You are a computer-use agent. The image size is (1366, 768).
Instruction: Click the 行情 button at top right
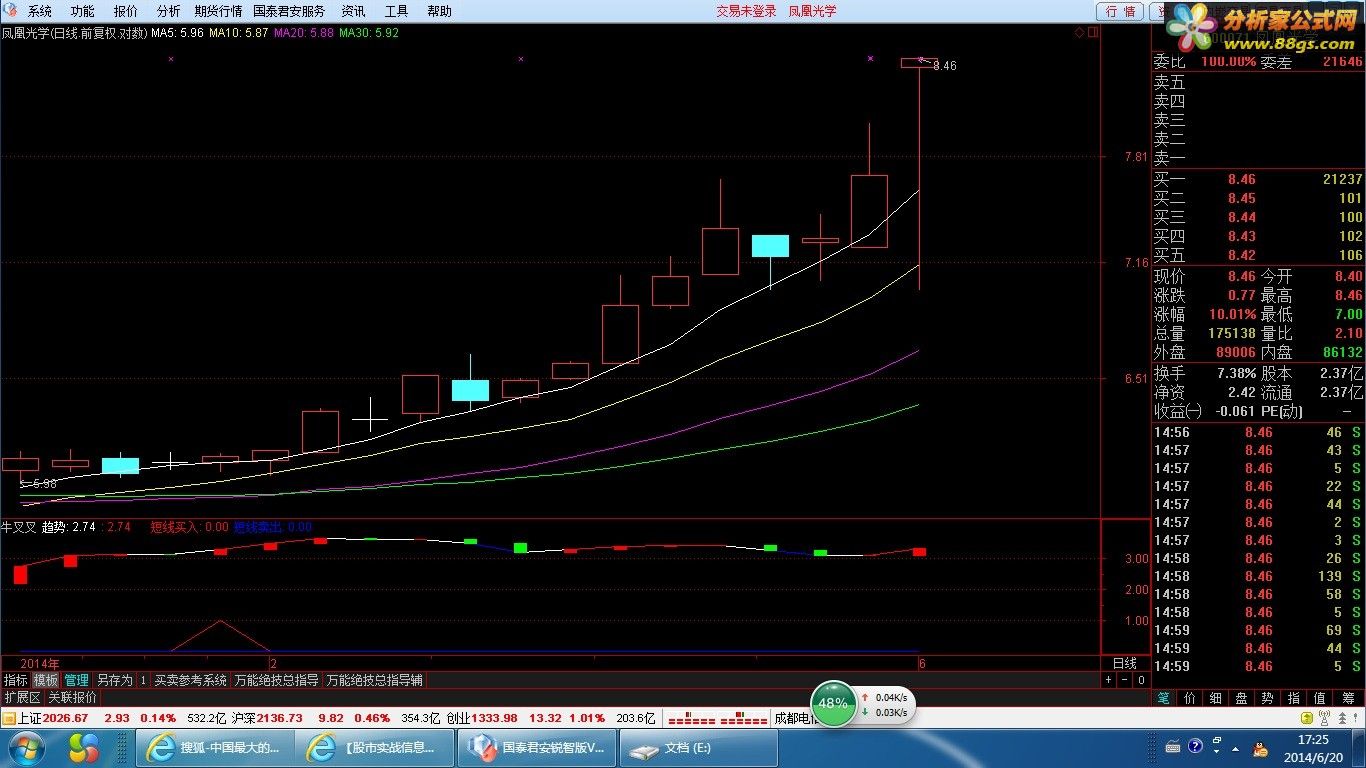(x=1121, y=11)
